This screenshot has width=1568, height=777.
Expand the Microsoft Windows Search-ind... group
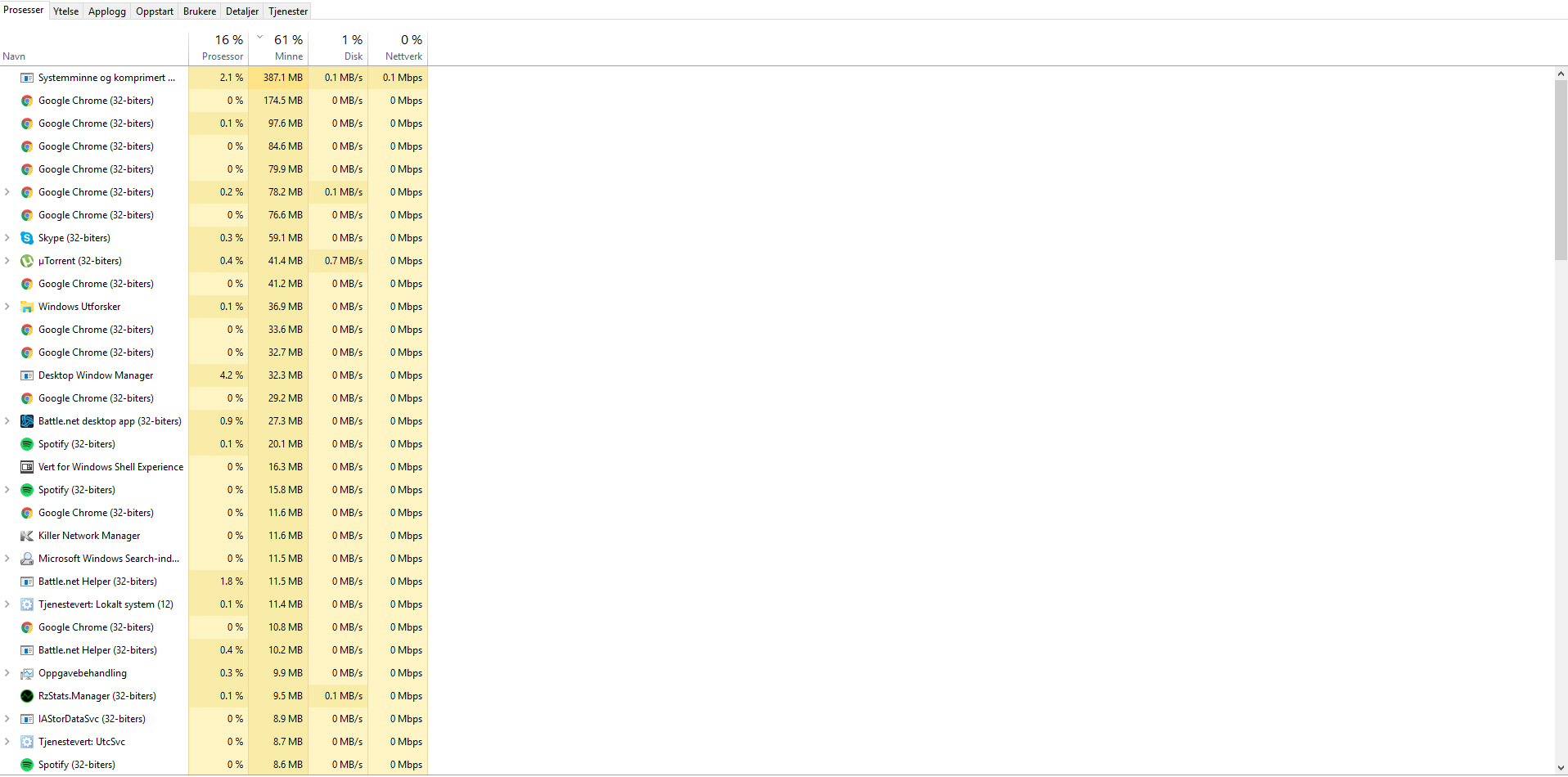[7, 559]
